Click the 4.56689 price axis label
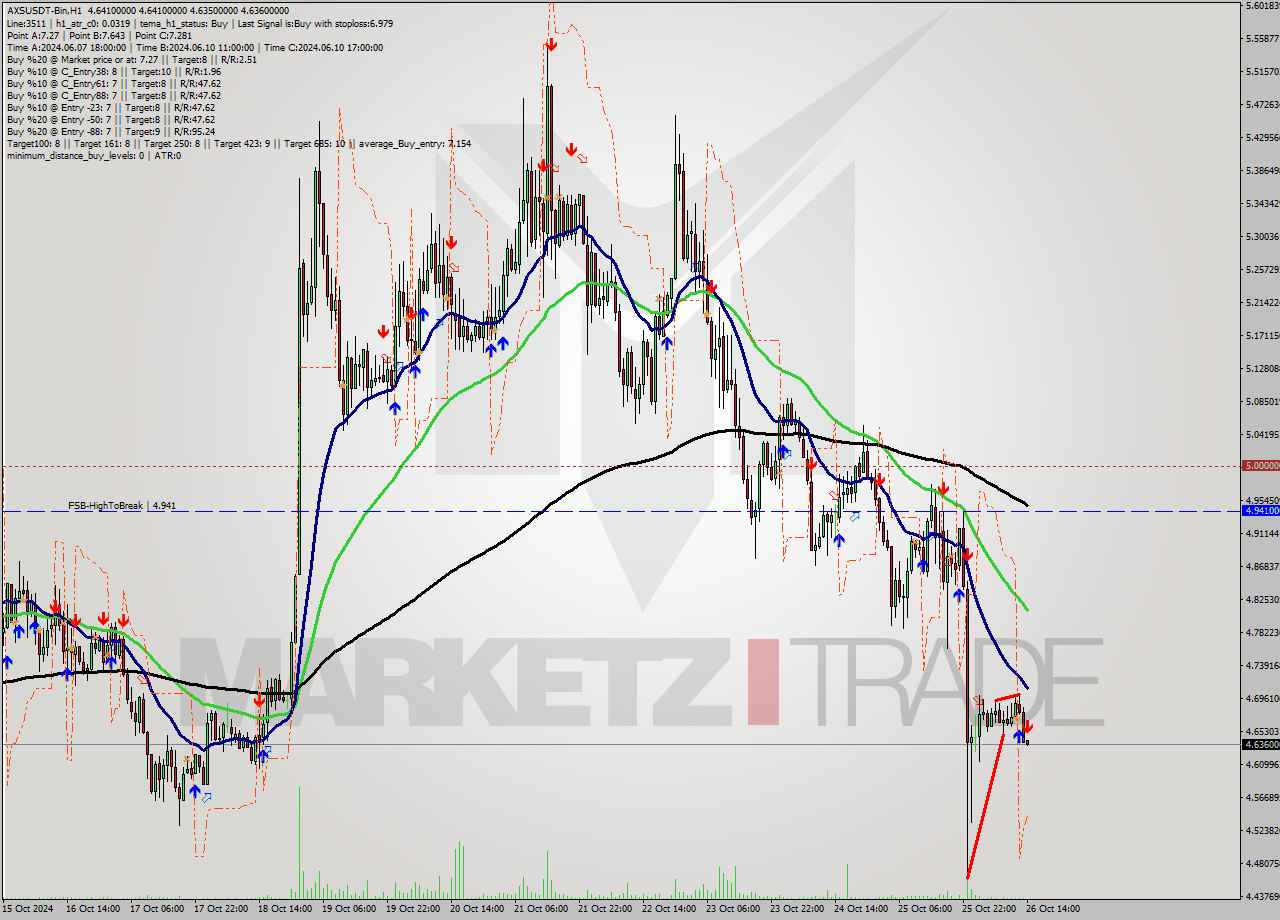This screenshot has height=920, width=1280. [x=1262, y=798]
